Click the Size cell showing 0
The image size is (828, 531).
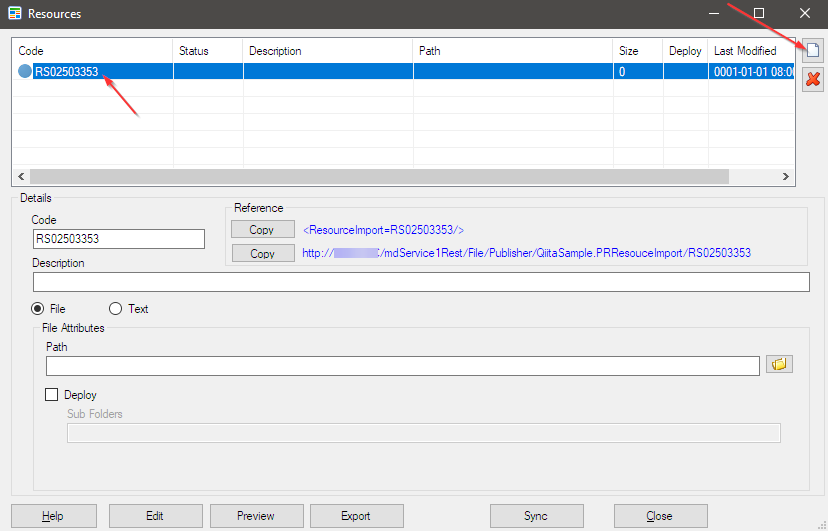(x=638, y=71)
